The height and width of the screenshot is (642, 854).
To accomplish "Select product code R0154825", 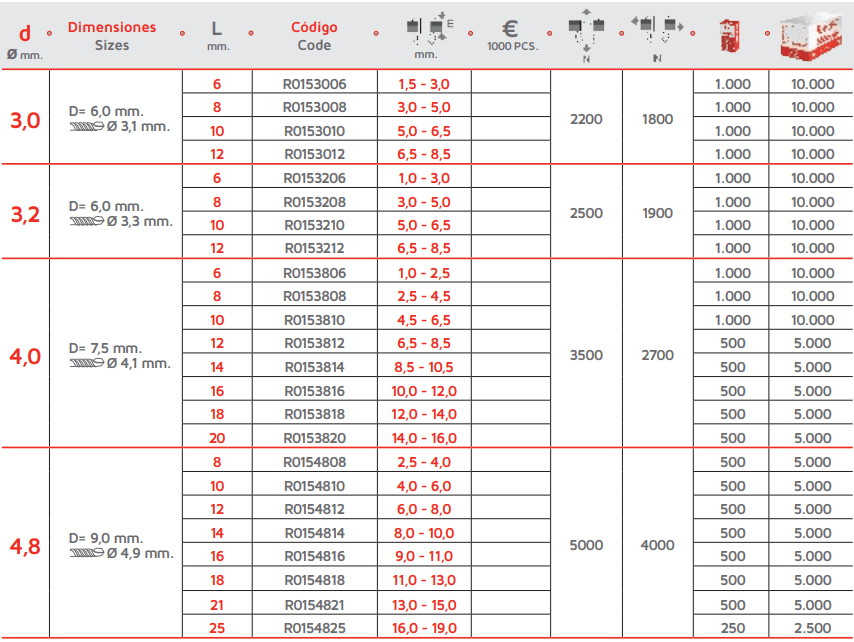I will coord(314,628).
